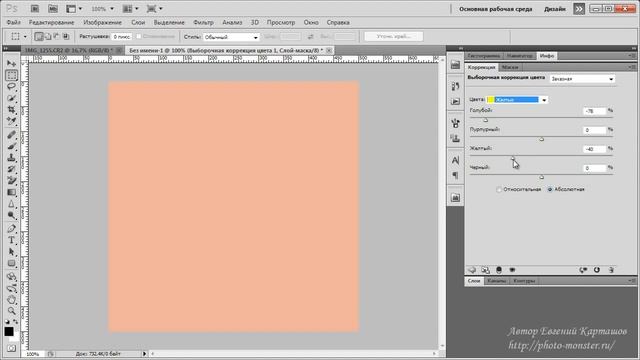Image resolution: width=640 pixels, height=360 pixels.
Task: Select the Horizontal Type tool
Action: point(11,240)
